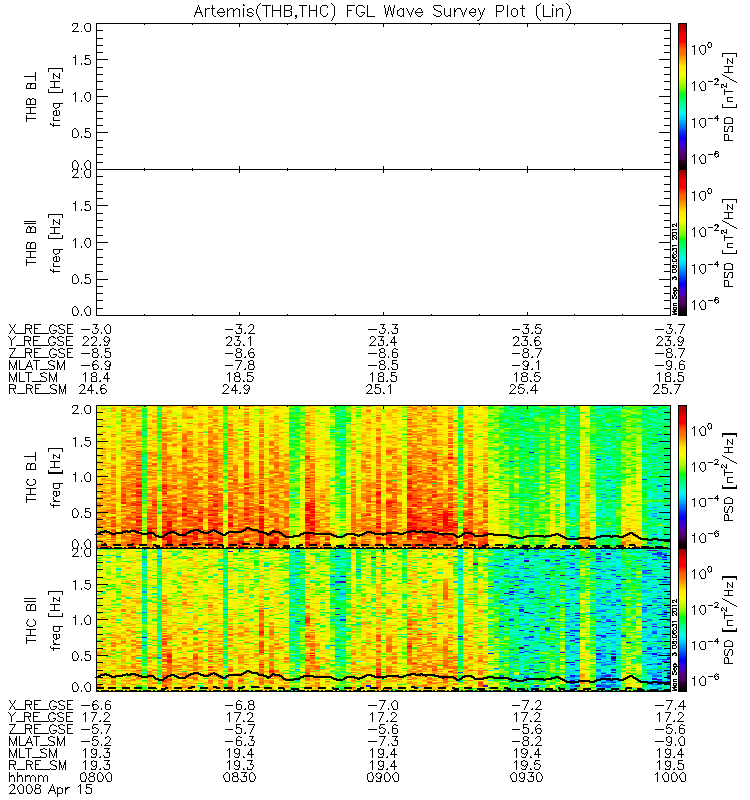Click the THB R_RE_SM value '25.1'
The height and width of the screenshot is (800, 750).
(381, 389)
